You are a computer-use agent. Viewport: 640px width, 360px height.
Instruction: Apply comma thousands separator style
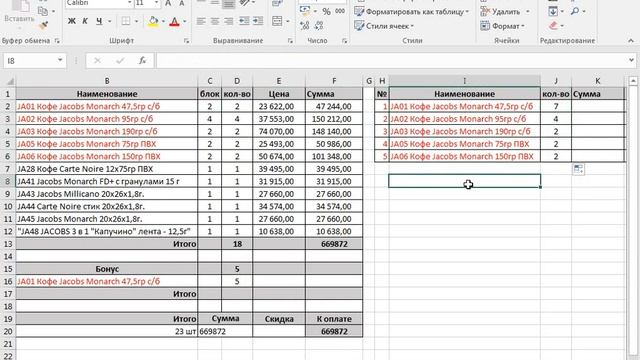[x=340, y=11]
